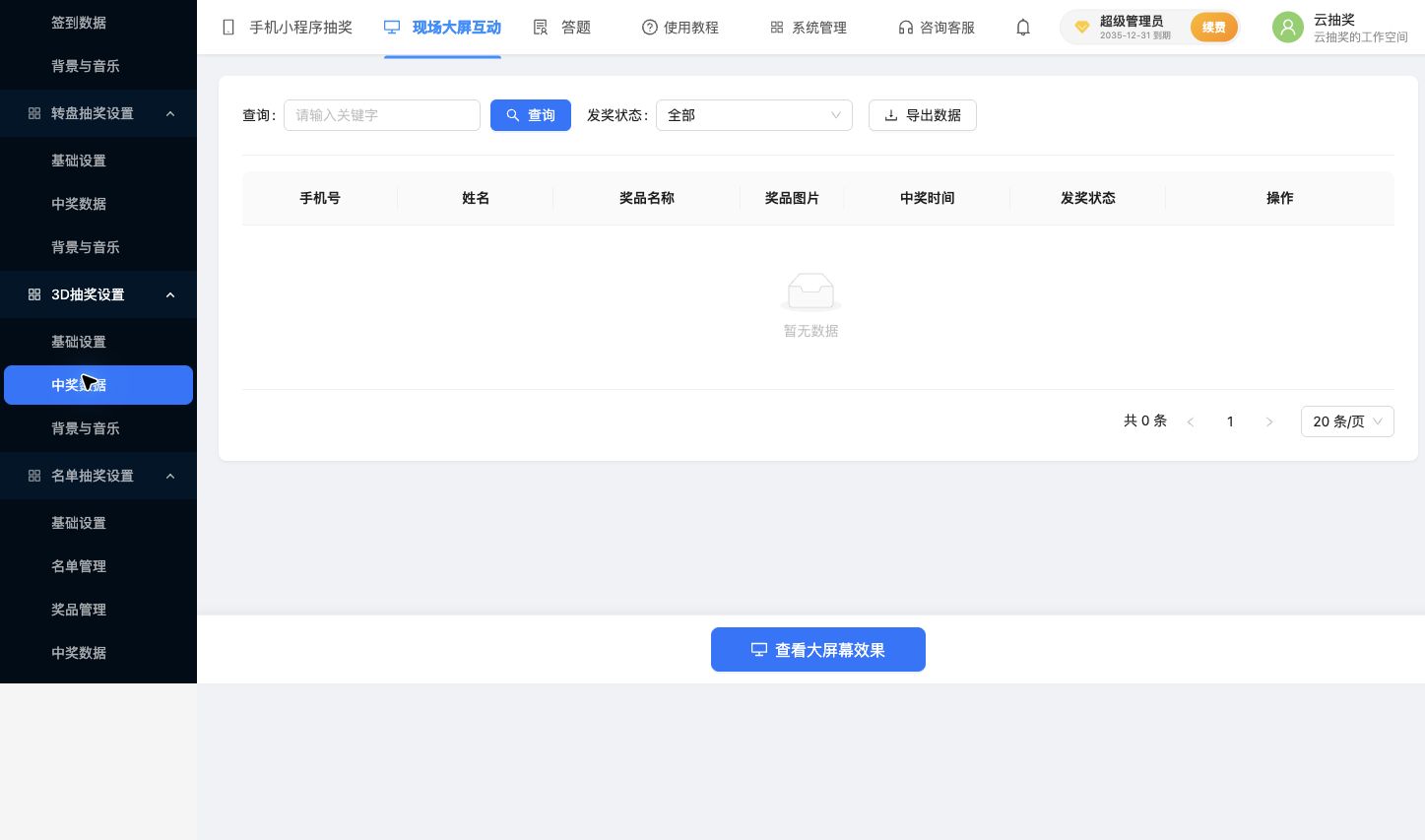Viewport: 1425px width, 840px height.
Task: Click the 查看大屏幕效果 button
Action: pyautogui.click(x=818, y=650)
